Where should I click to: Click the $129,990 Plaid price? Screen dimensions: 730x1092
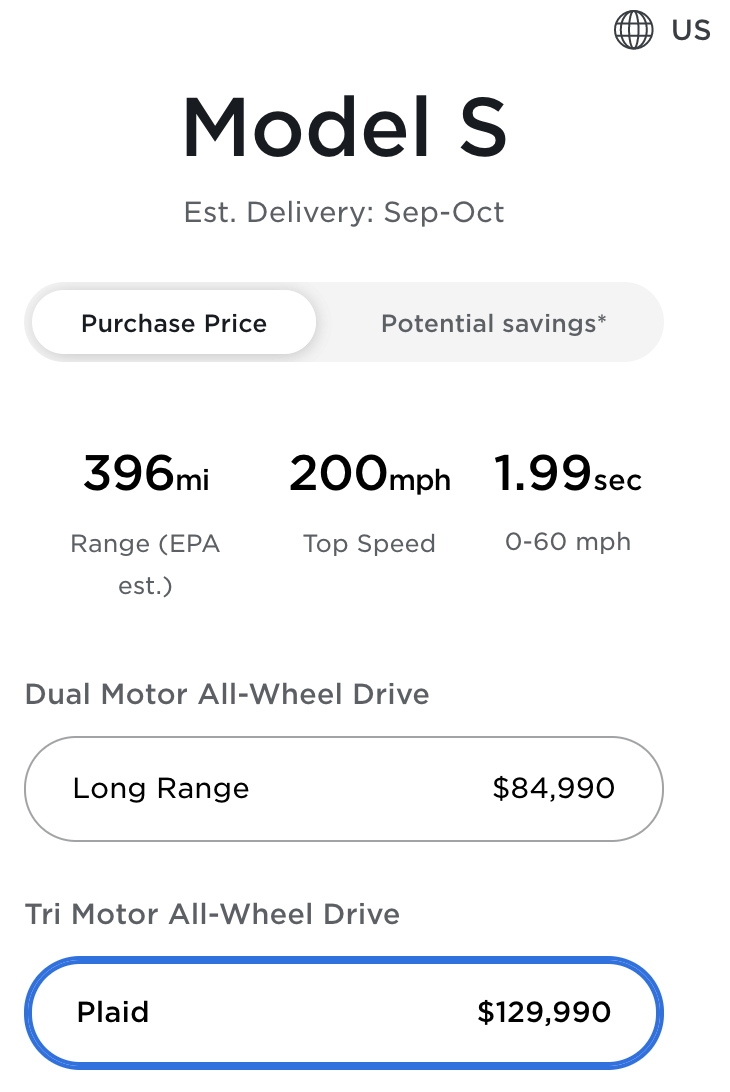tap(544, 1013)
